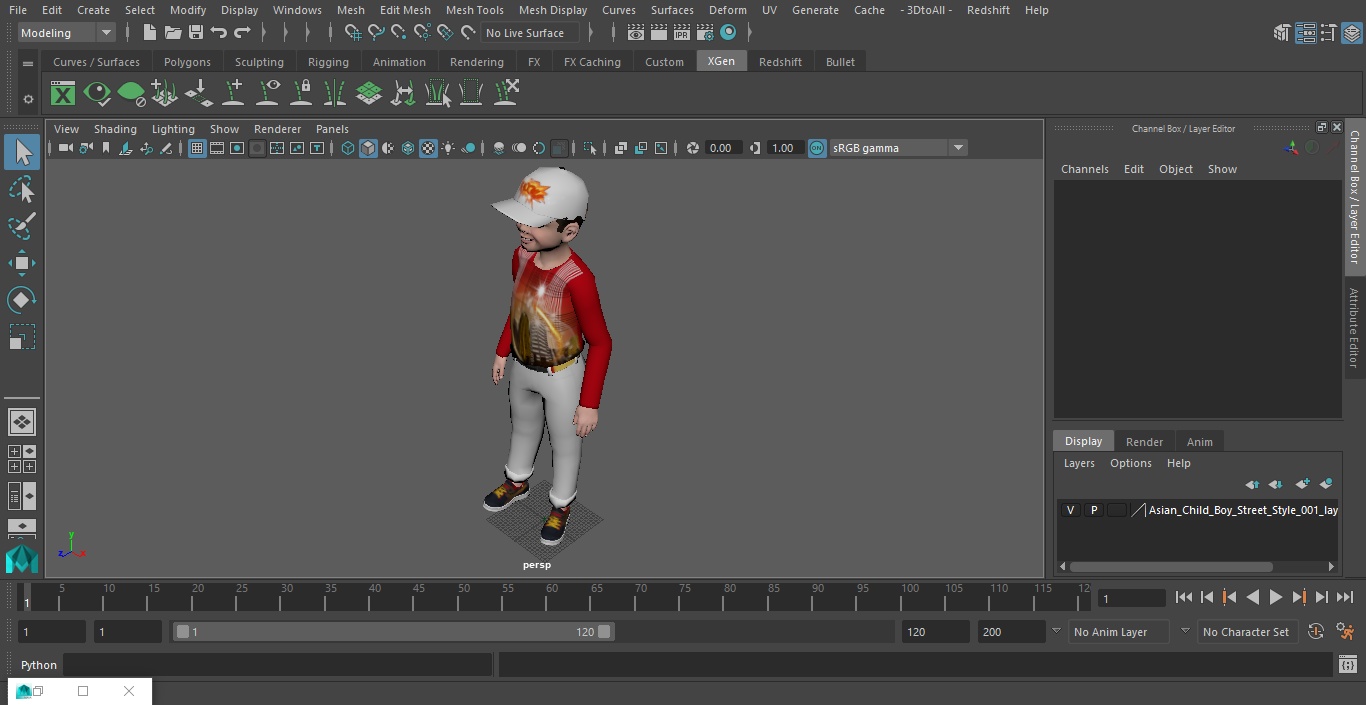Switch to the Polygons shelf tab

(x=187, y=62)
